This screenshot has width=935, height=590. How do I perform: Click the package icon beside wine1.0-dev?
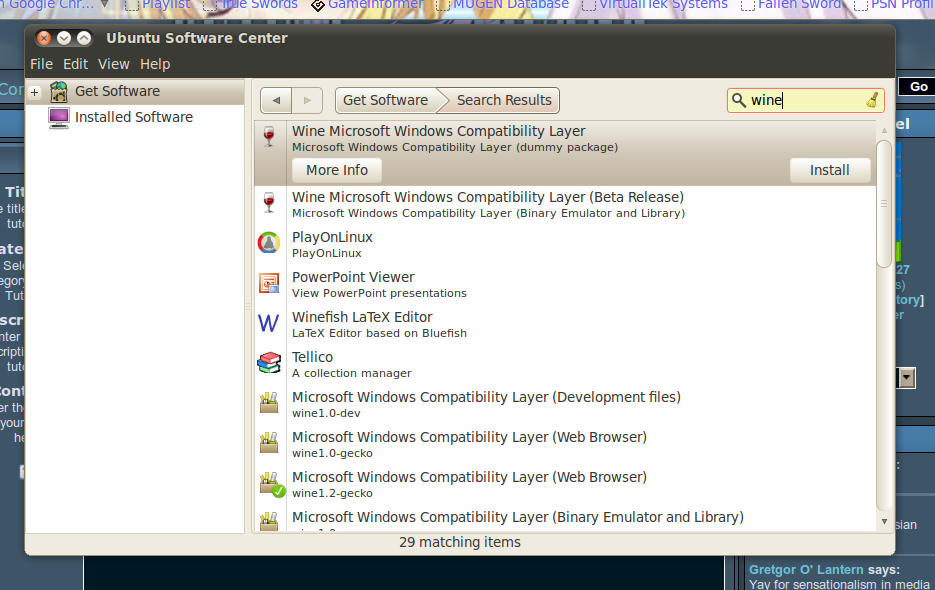(269, 403)
